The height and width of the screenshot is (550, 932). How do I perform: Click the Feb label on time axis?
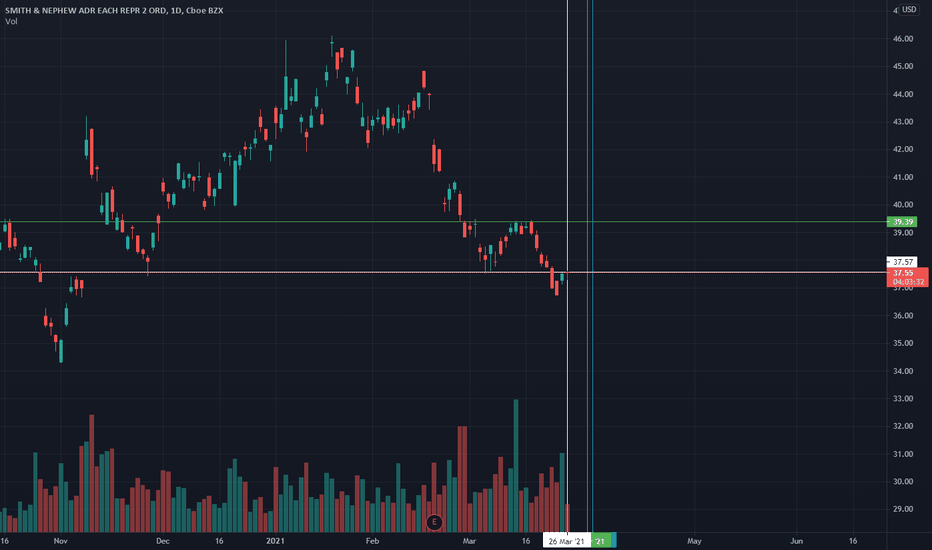click(372, 541)
